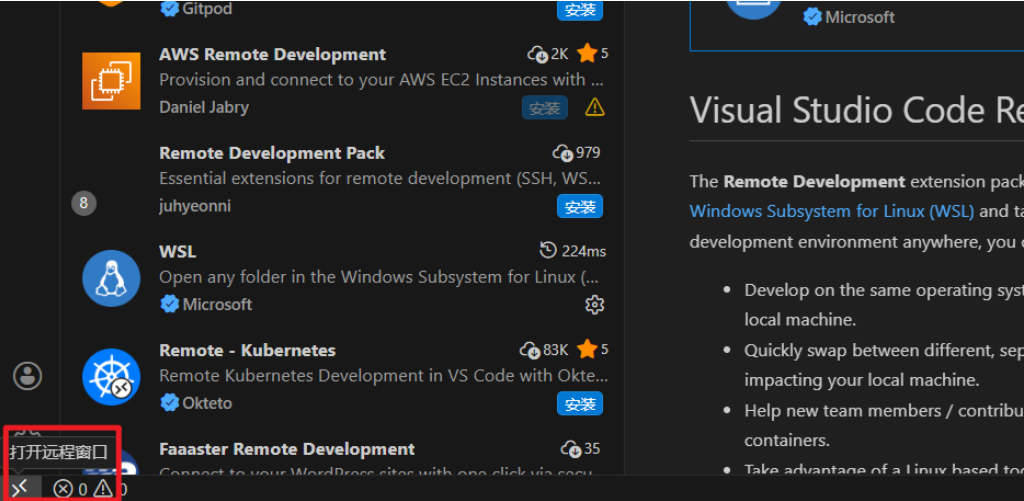This screenshot has width=1024, height=501.
Task: Click the AWS Remote Development warning icon
Action: tap(594, 106)
